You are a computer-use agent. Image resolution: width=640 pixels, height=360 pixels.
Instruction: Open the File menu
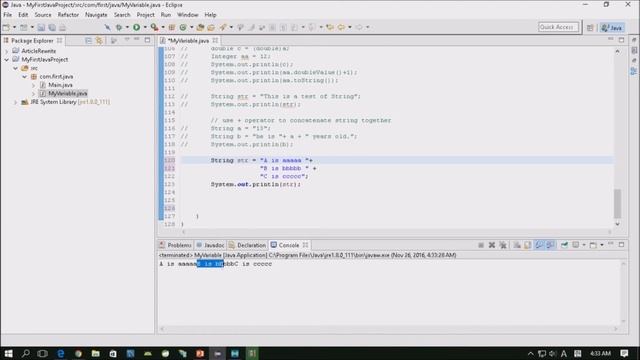tap(7, 15)
